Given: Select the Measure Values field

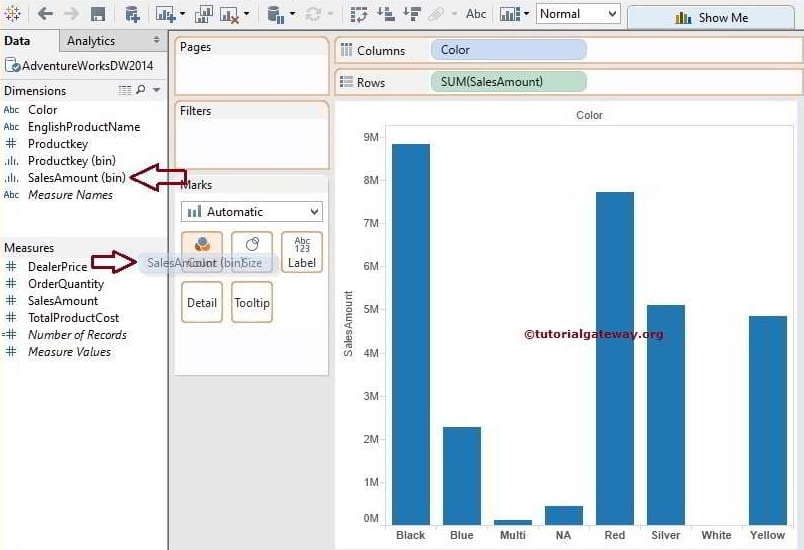Looking at the screenshot, I should 69,352.
